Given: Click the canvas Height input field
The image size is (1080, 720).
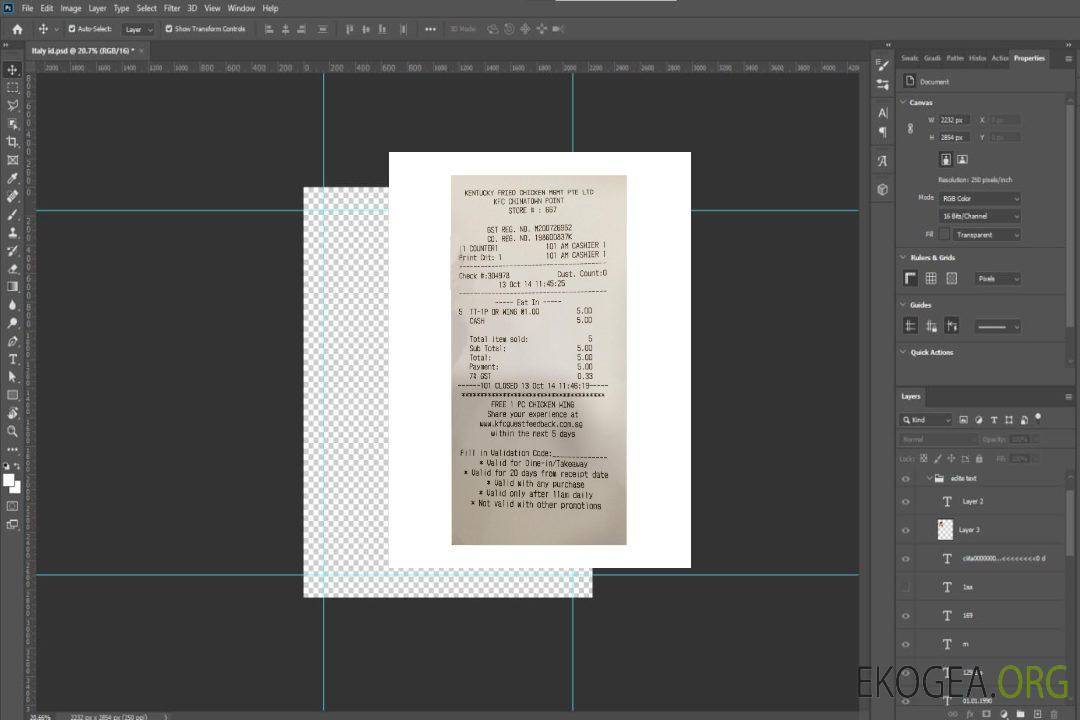Looking at the screenshot, I should (954, 138).
